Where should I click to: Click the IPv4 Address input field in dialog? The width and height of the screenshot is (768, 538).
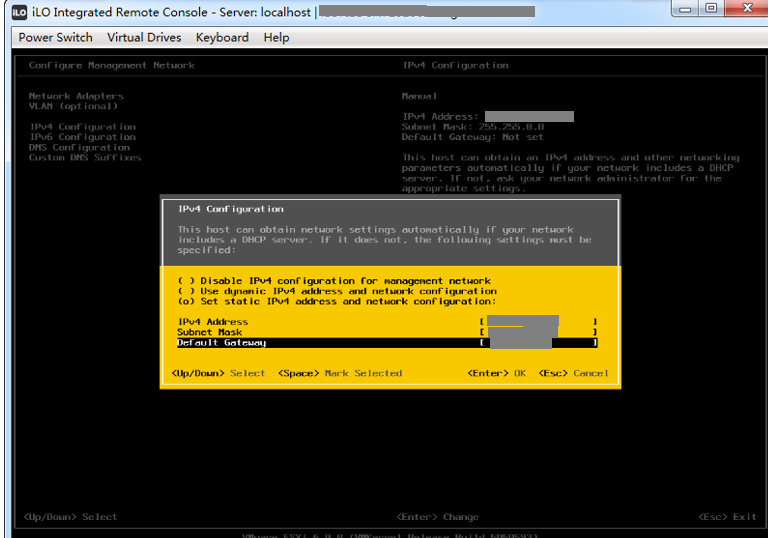(x=538, y=321)
